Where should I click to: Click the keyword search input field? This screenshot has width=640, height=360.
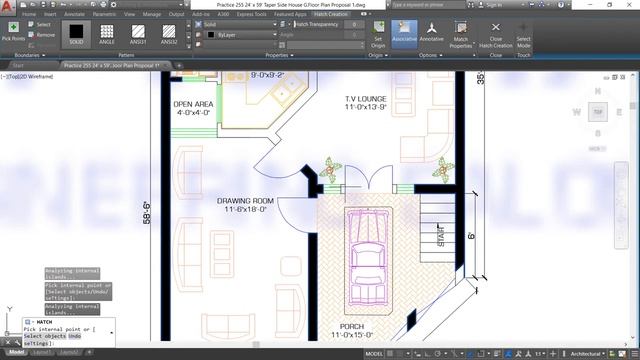click(x=428, y=5)
